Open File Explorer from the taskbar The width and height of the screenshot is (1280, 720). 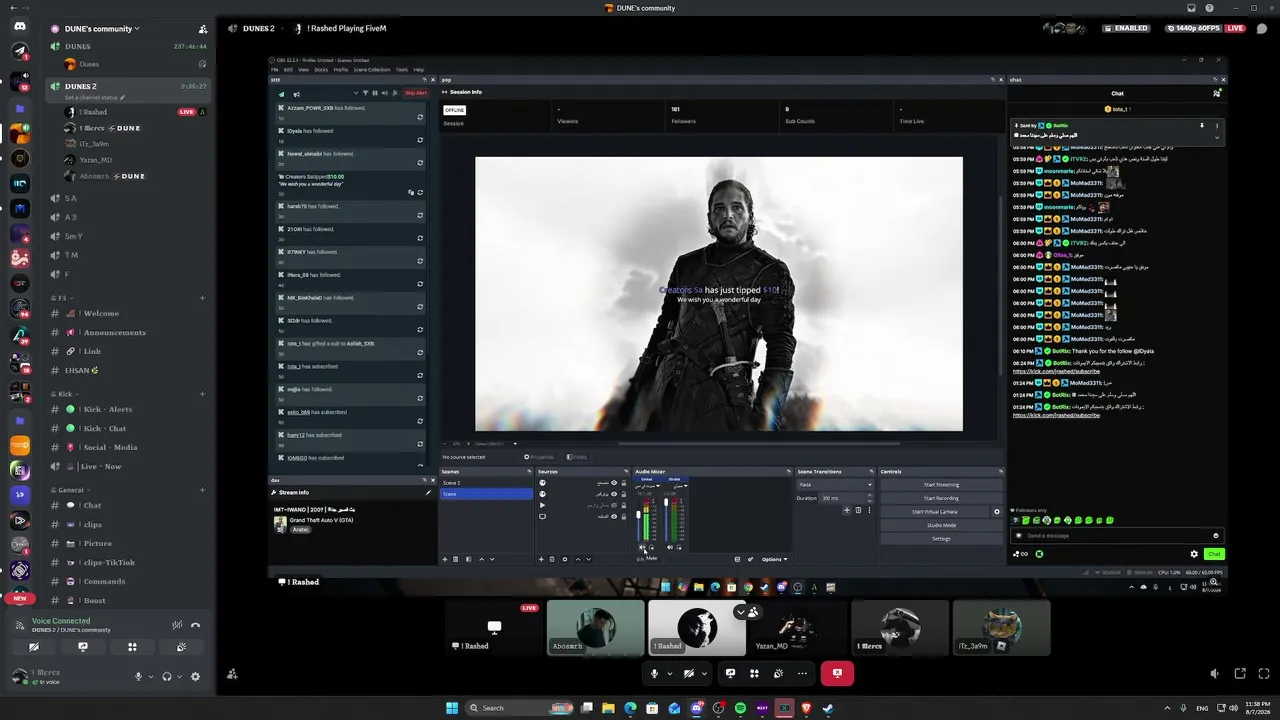click(608, 708)
